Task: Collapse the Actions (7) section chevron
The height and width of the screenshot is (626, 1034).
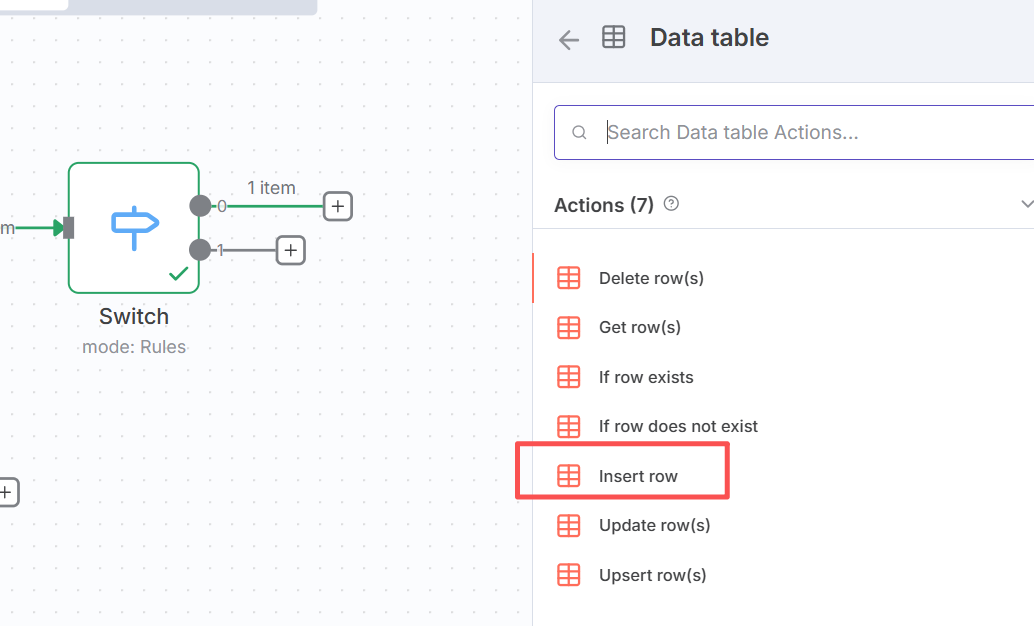Action: point(1026,204)
